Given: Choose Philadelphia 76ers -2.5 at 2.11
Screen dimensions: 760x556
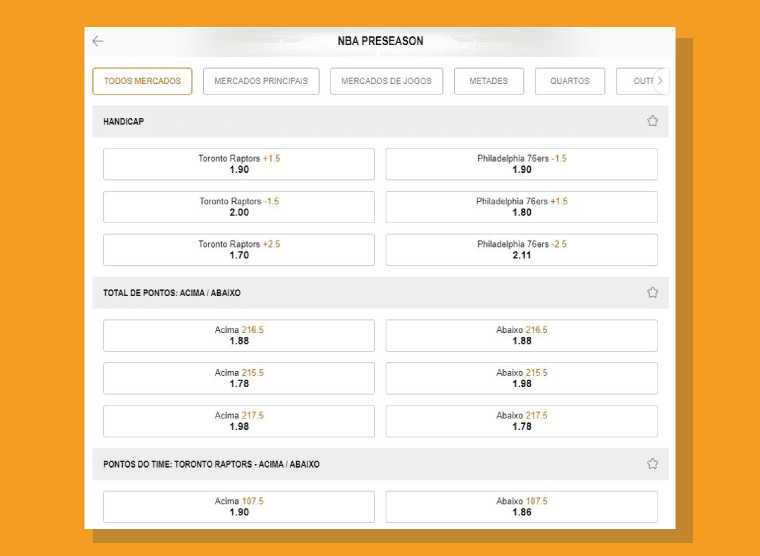Looking at the screenshot, I should pyautogui.click(x=522, y=250).
